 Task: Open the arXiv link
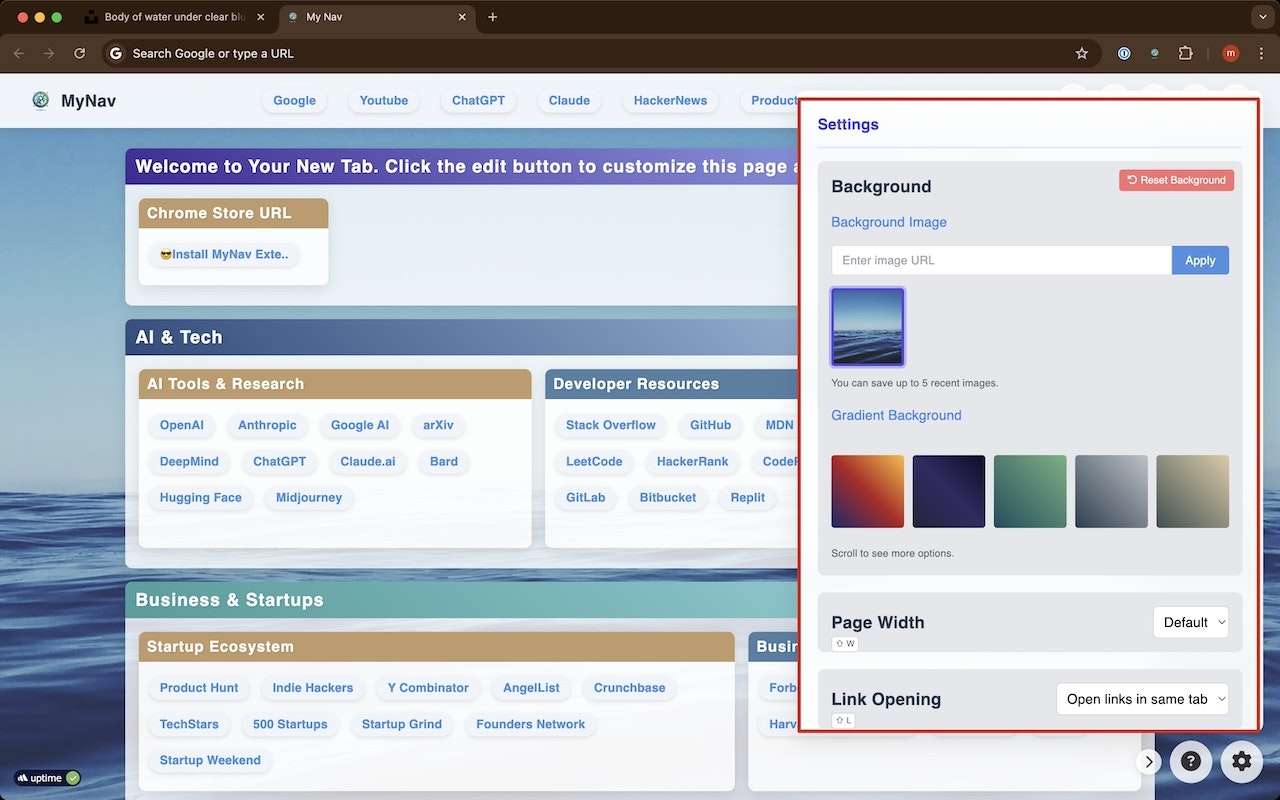pos(438,425)
